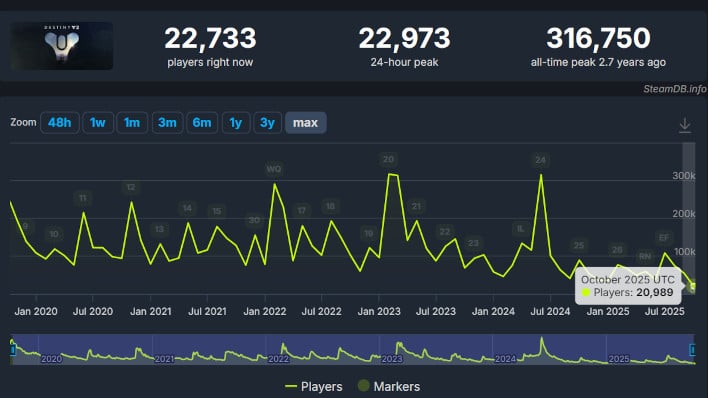708x398 pixels.
Task: Click chart marker 10
Action: pos(54,234)
